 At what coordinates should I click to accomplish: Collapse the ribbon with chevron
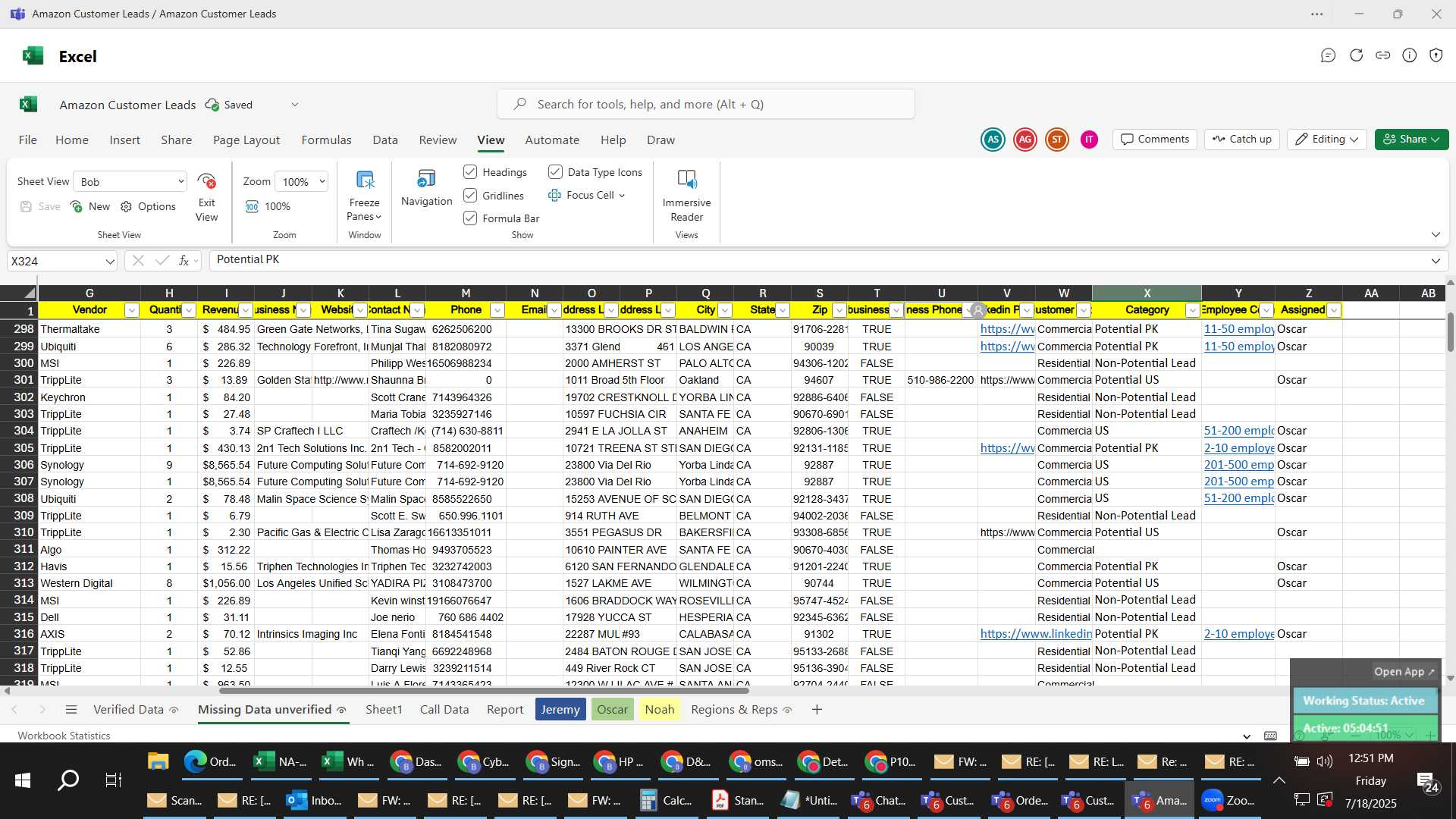click(x=1436, y=234)
